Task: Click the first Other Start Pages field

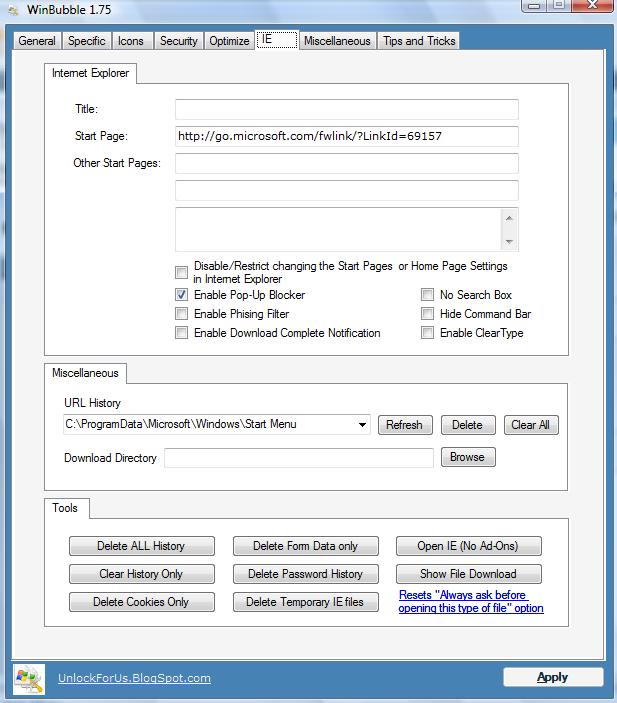Action: coord(347,163)
